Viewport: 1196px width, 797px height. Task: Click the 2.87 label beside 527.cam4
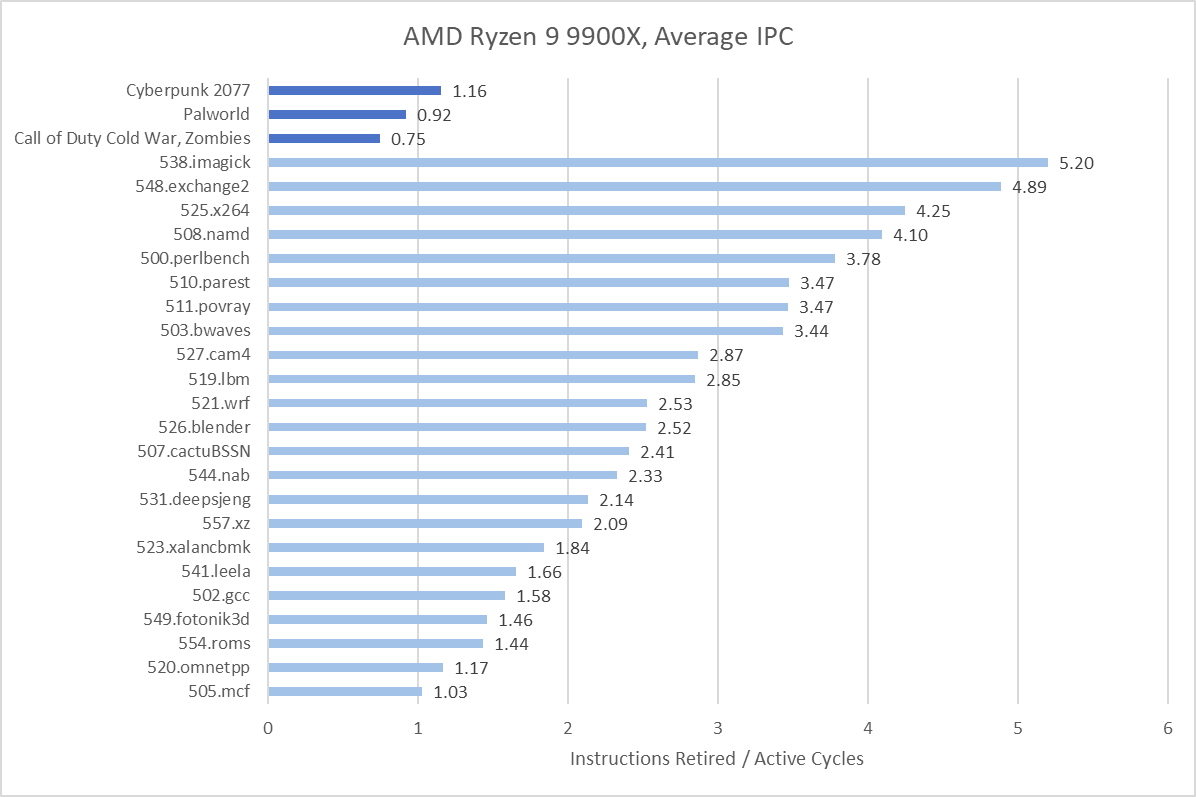pos(728,354)
